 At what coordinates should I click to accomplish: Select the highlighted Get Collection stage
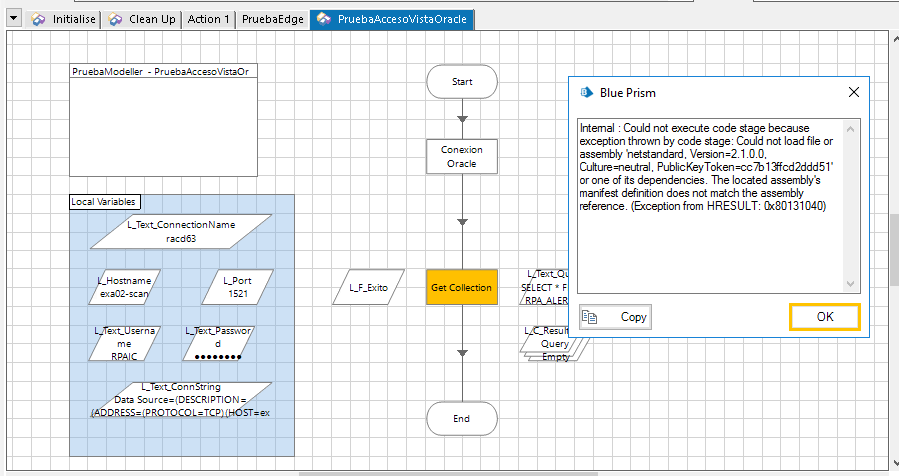[462, 287]
